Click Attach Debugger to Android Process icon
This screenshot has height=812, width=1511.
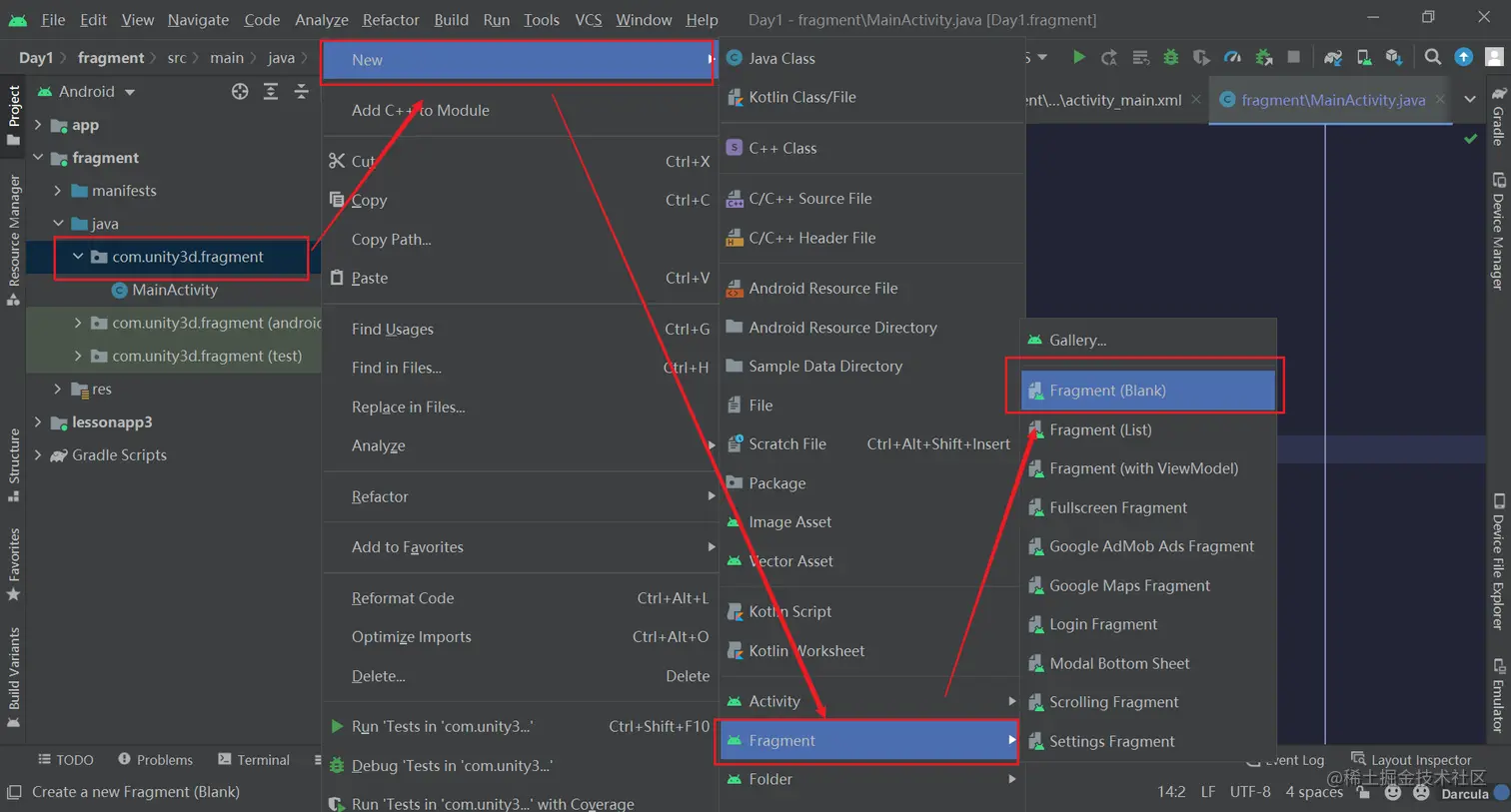click(x=1264, y=58)
